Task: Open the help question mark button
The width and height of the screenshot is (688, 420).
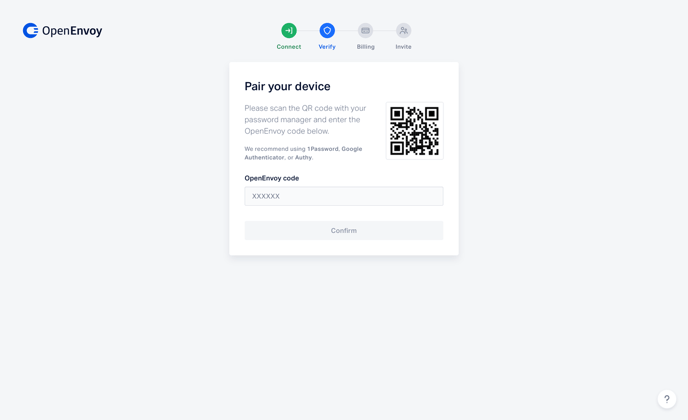Action: 666,399
